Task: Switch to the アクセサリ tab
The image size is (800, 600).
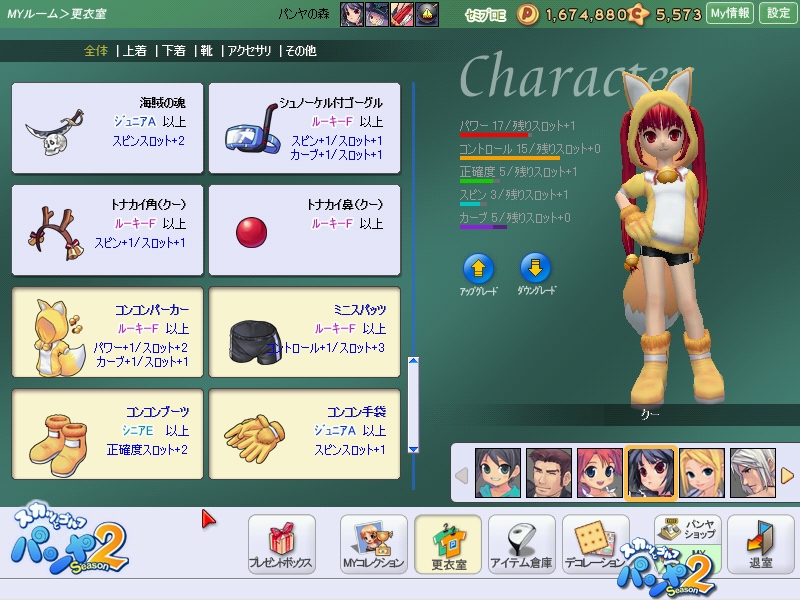Action: click(250, 50)
